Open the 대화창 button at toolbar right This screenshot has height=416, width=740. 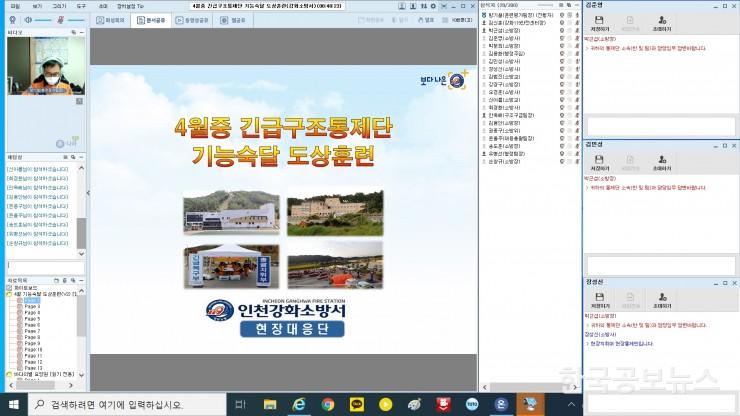tap(457, 20)
